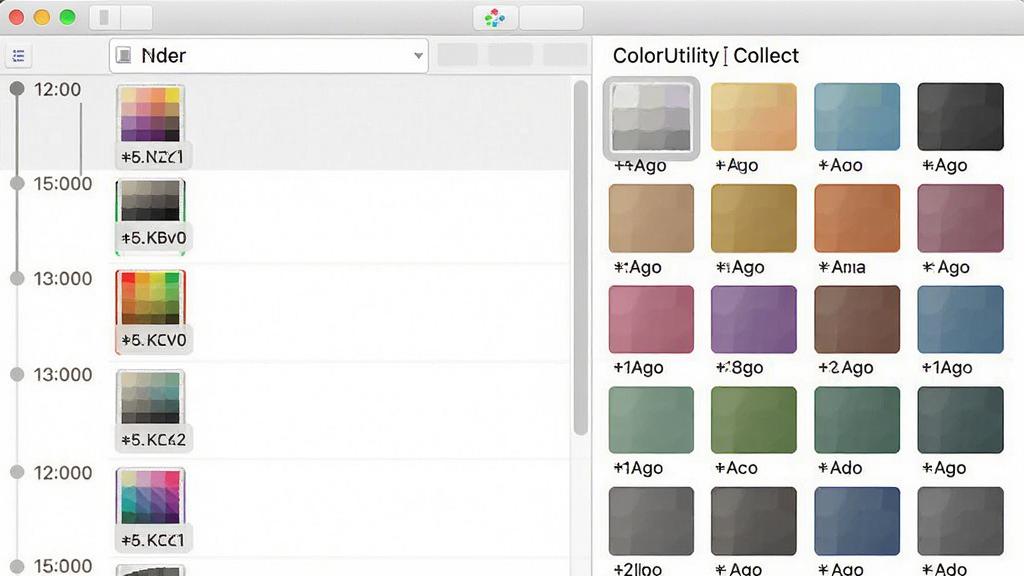The image size is (1024, 576).
Task: Click the ColorUtility Collect panel title
Action: click(x=705, y=56)
